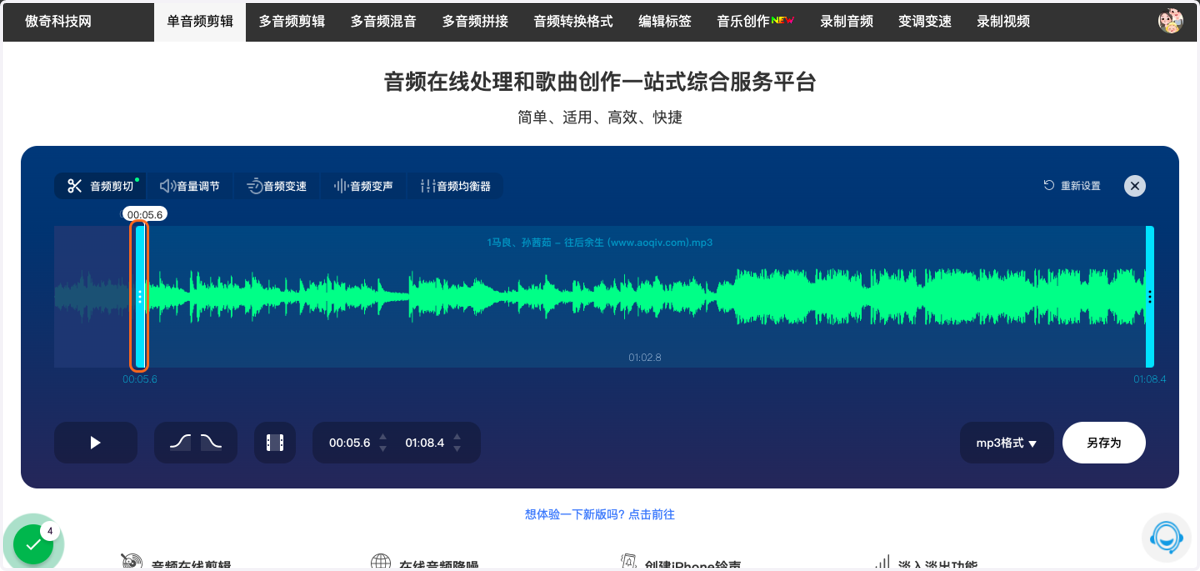
Task: Decrease start time with down arrow
Action: pyautogui.click(x=383, y=449)
